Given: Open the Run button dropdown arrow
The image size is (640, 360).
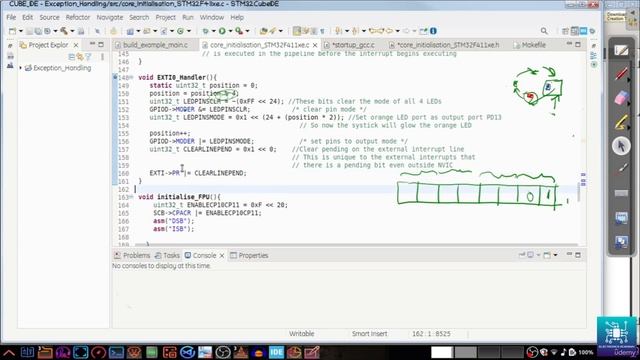Looking at the screenshot, I should [x=230, y=31].
